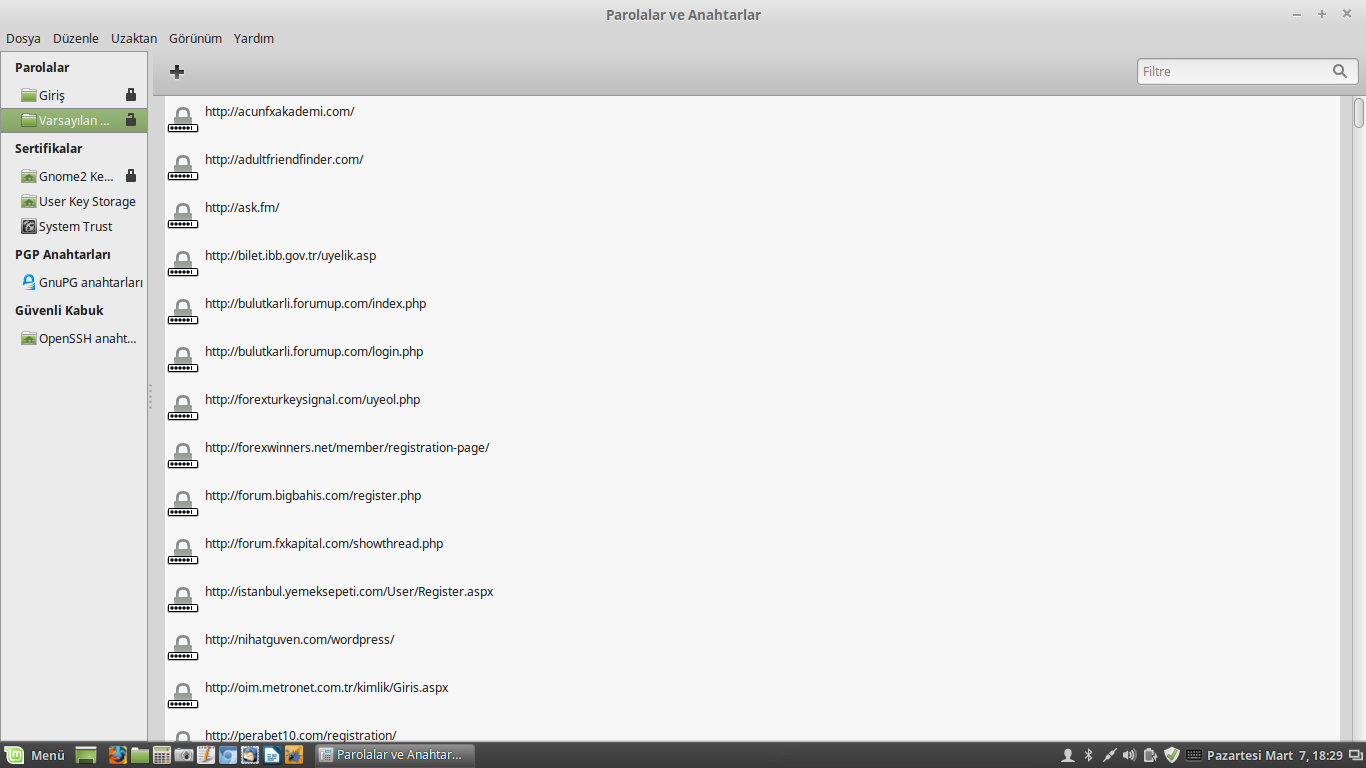
Task: Click the date and time clock in the panel
Action: click(x=1275, y=755)
